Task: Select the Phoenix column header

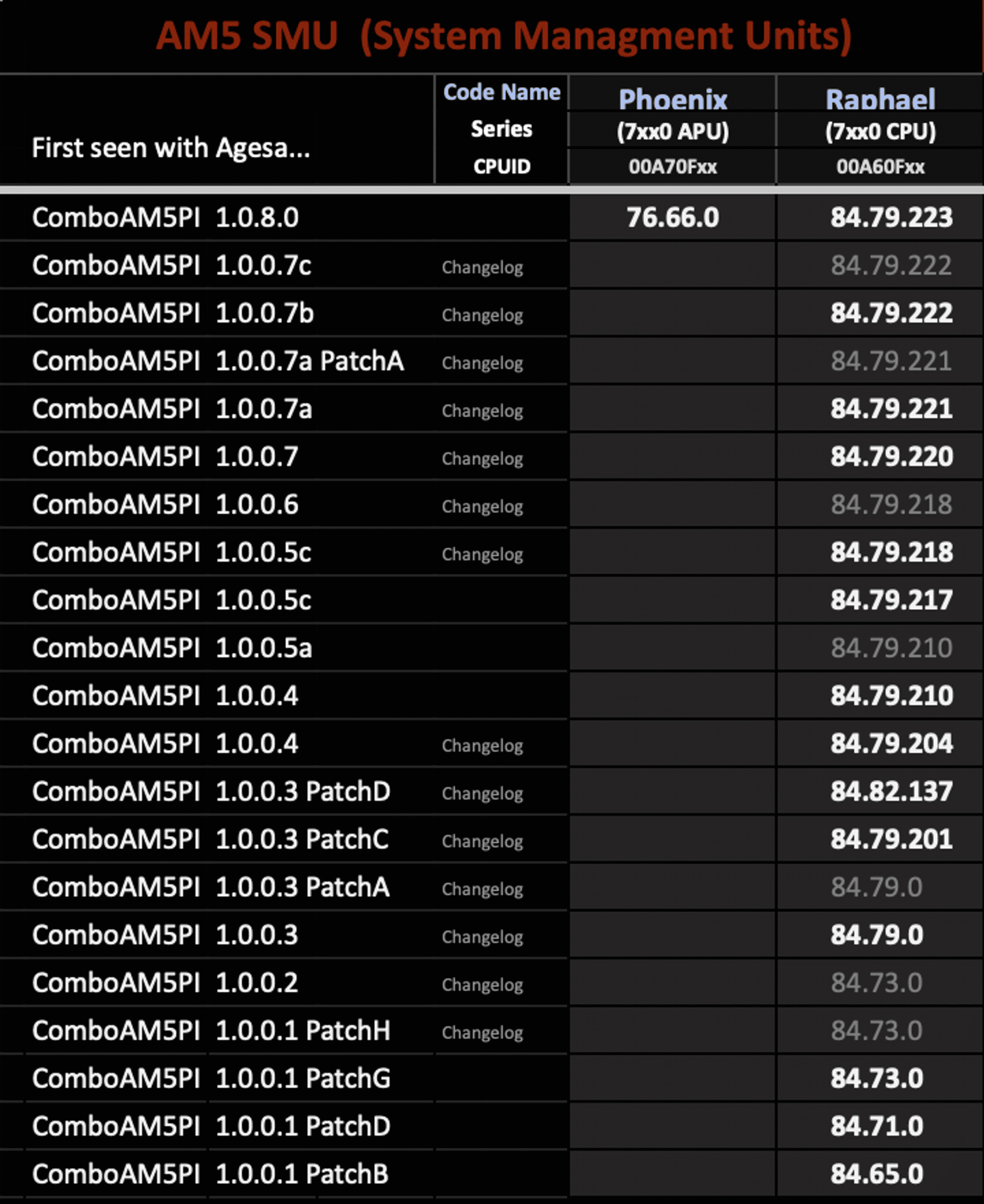Action: point(672,100)
